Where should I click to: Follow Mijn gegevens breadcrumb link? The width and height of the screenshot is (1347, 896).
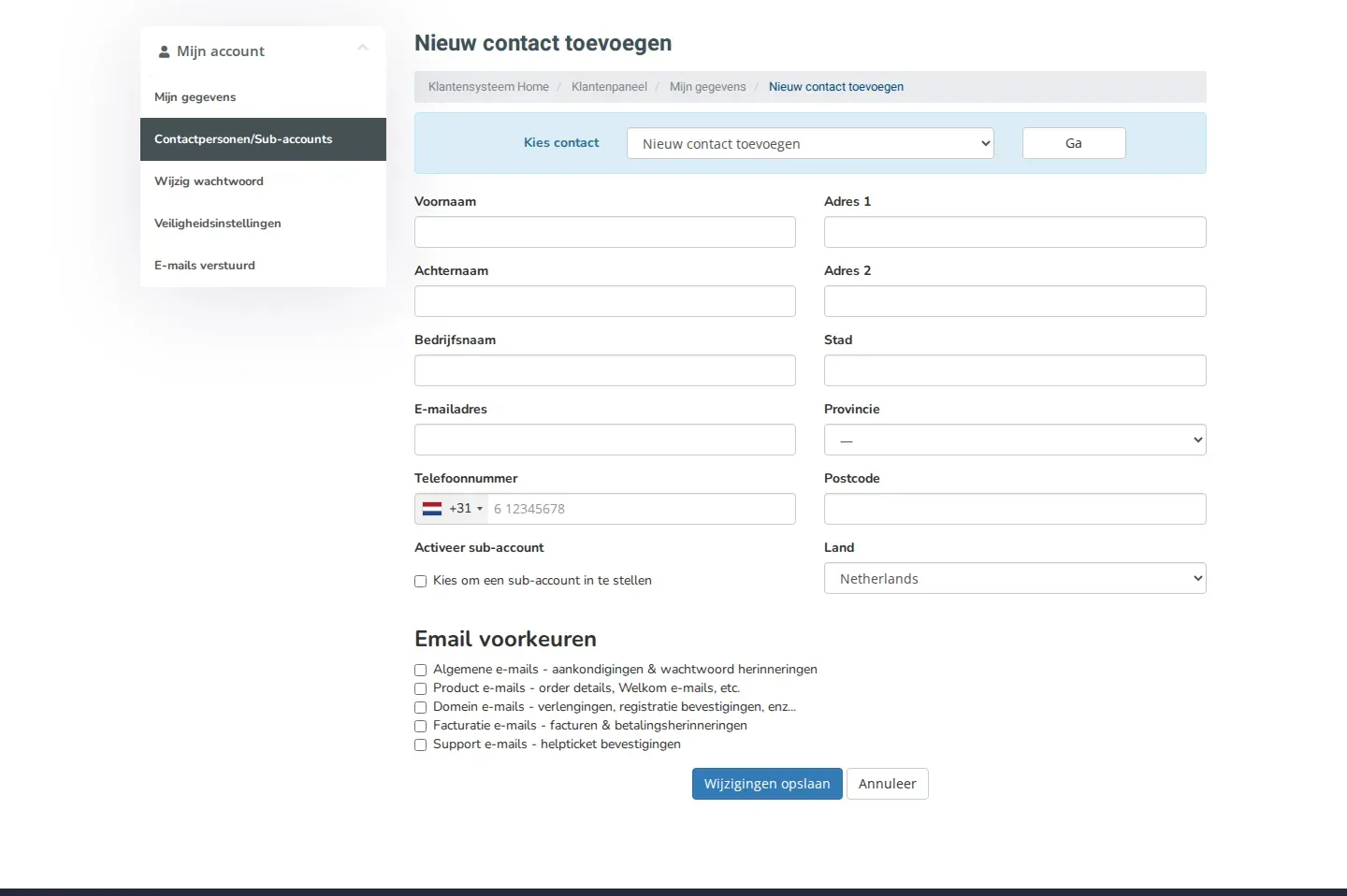tap(708, 87)
